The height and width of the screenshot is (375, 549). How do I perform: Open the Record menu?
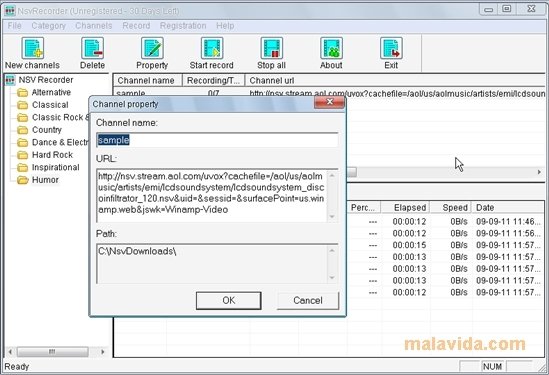(x=136, y=26)
